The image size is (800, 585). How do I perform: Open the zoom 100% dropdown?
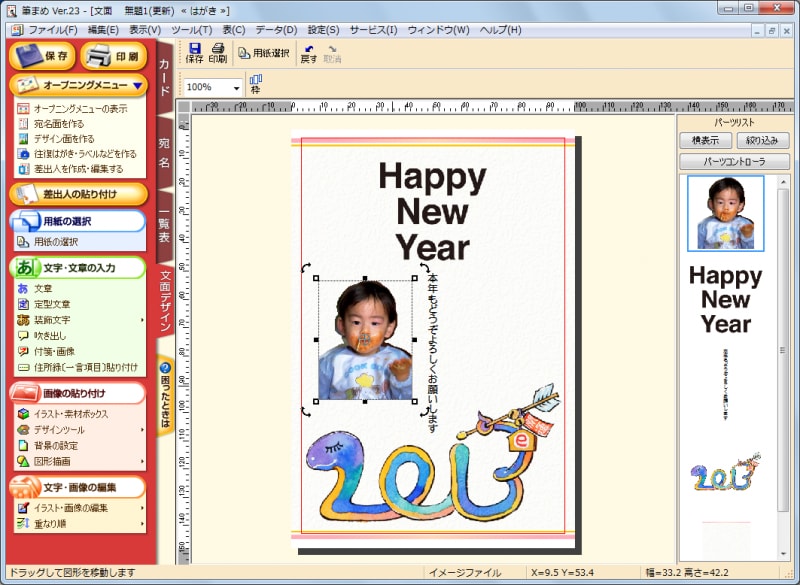[237, 88]
